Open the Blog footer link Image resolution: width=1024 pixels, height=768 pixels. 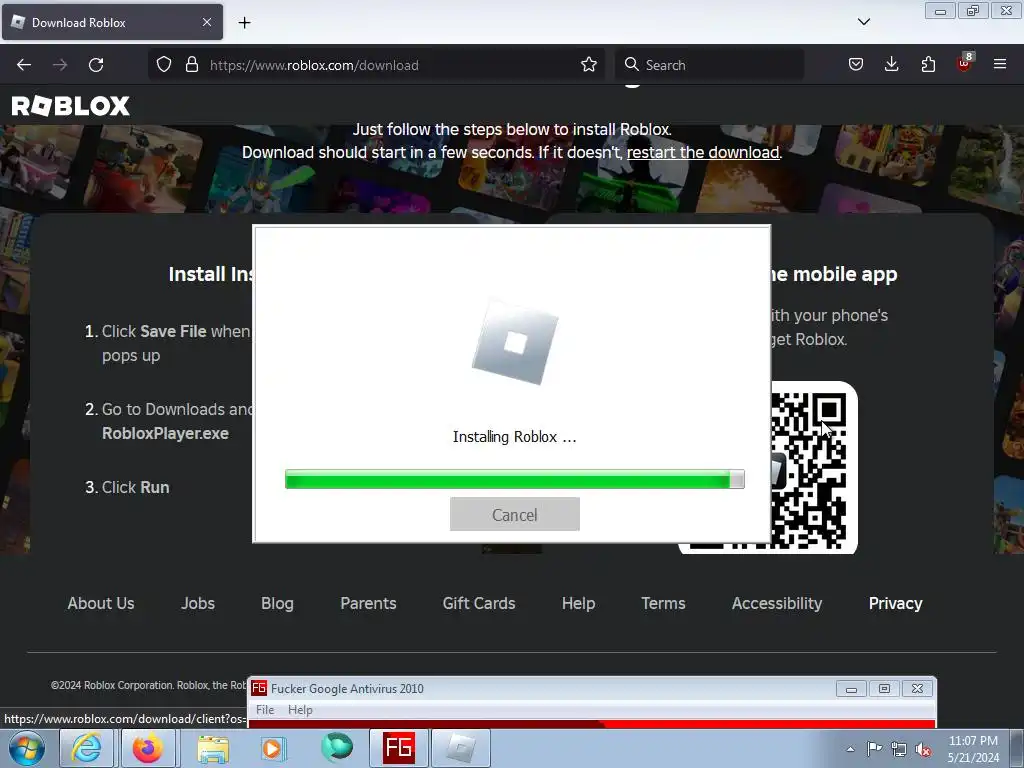(x=278, y=603)
